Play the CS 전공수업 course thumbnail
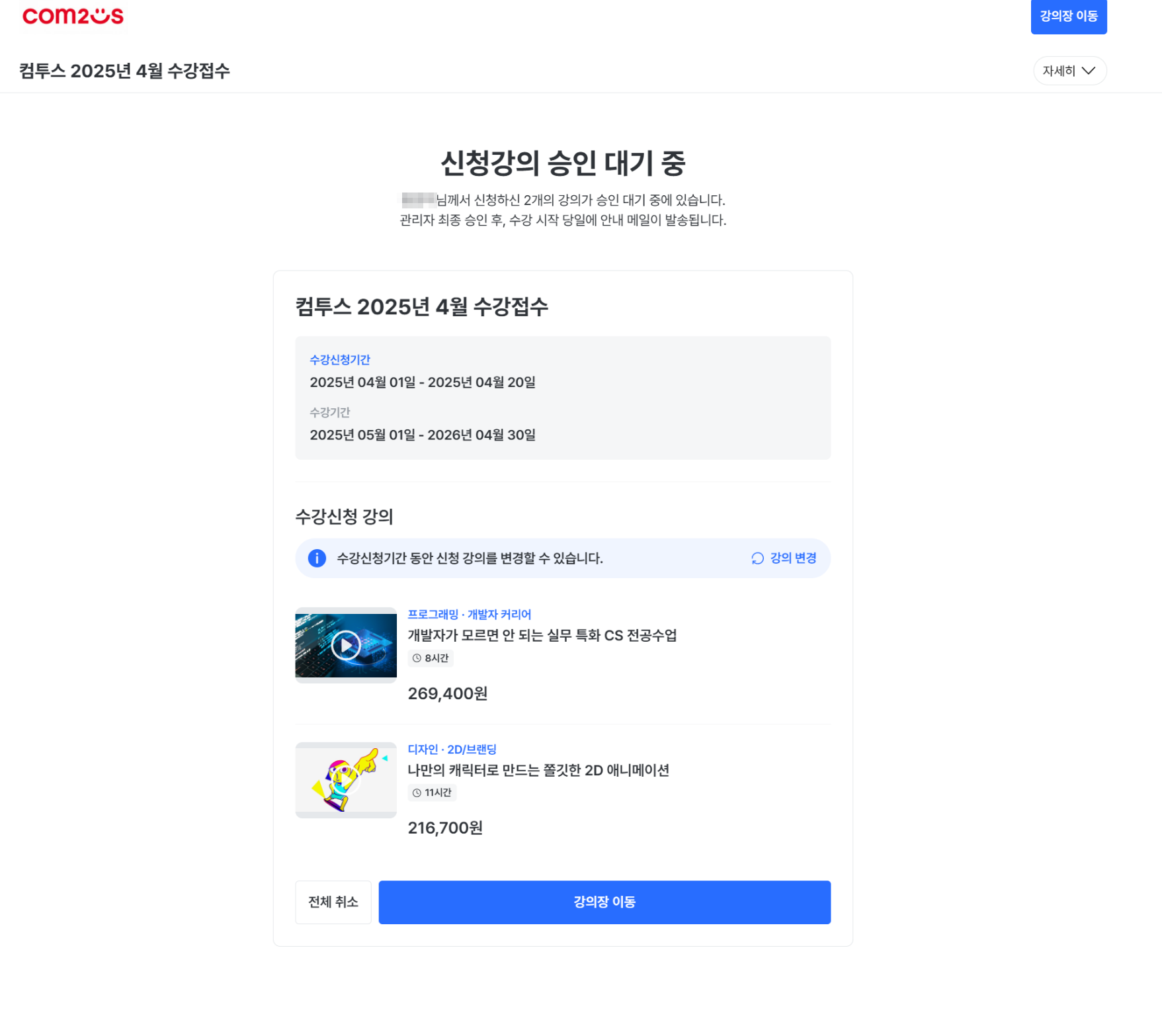 point(346,645)
